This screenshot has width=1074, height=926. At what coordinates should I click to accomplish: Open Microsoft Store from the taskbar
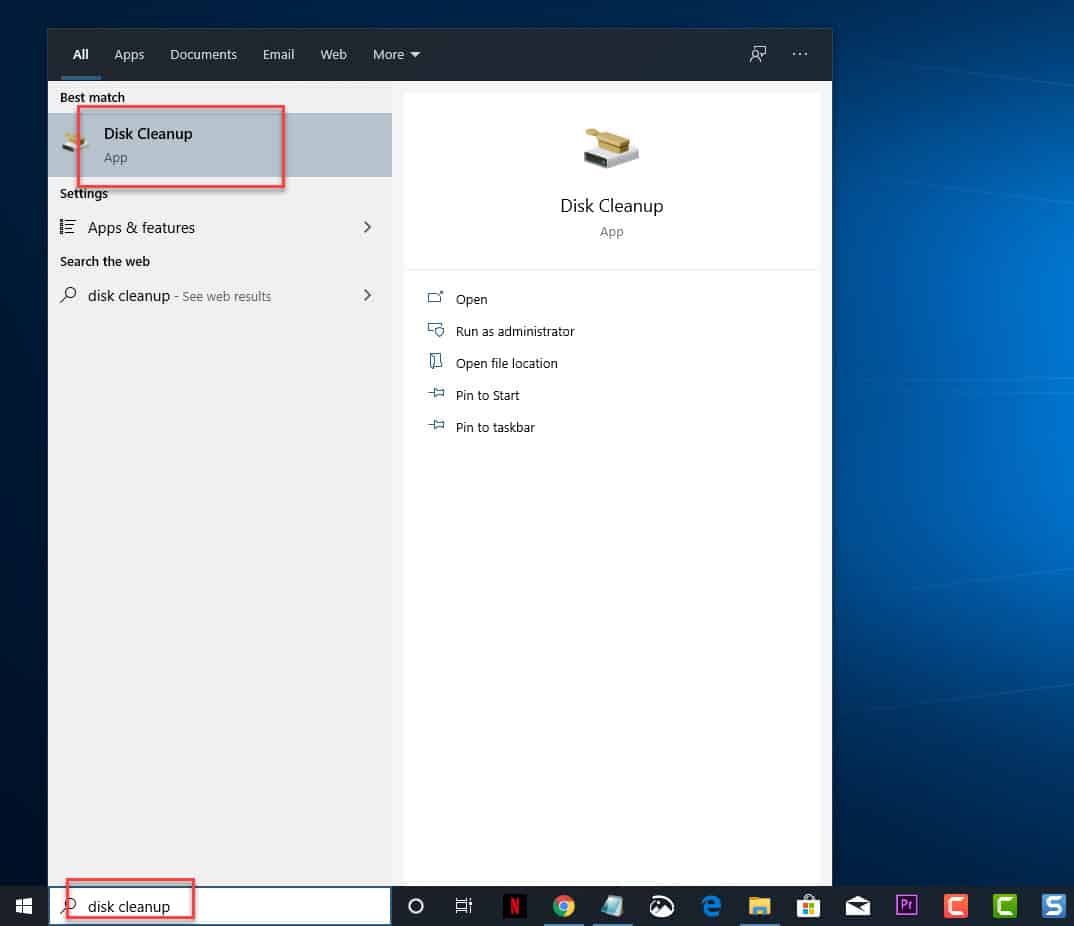point(808,906)
